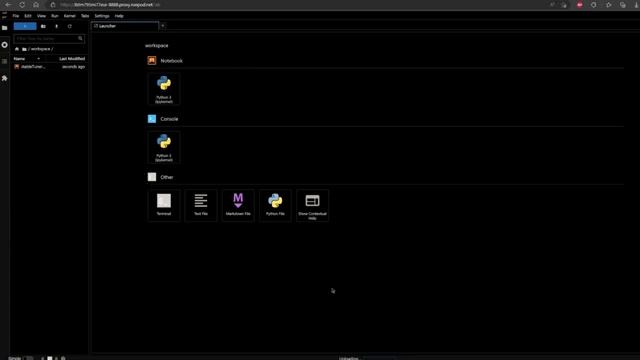This screenshot has width=640, height=360.
Task: Click the browser back arrow
Action: [x=8, y=5]
